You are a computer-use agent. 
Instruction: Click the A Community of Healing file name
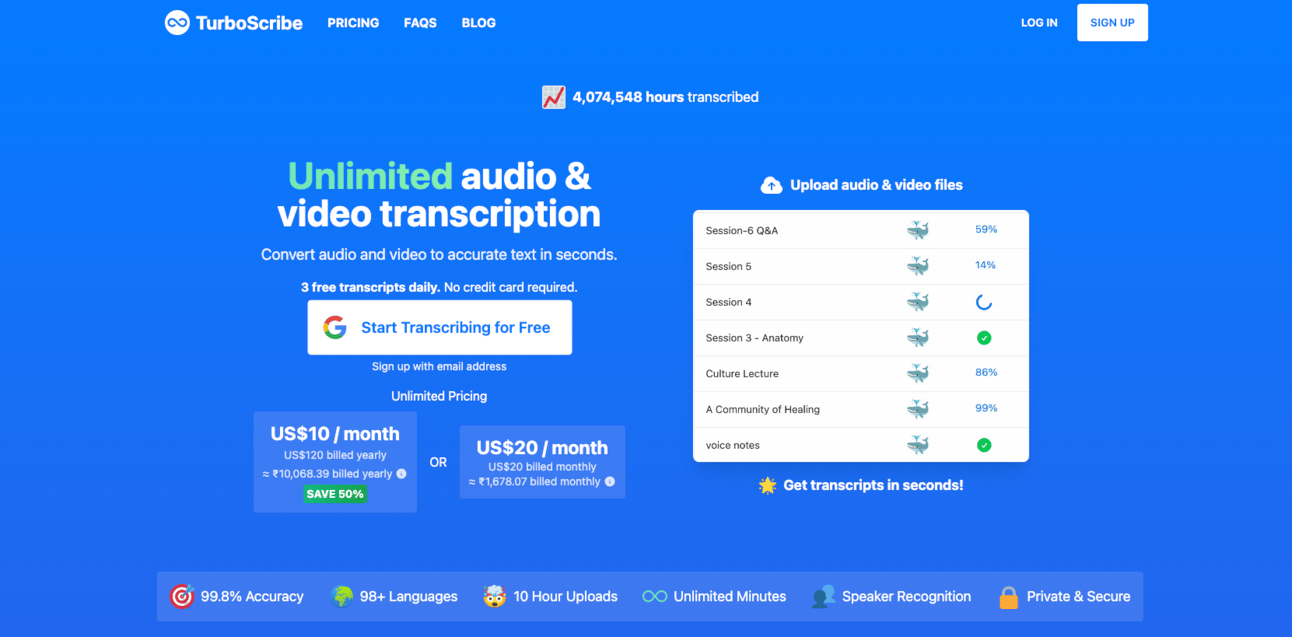[x=762, y=410]
